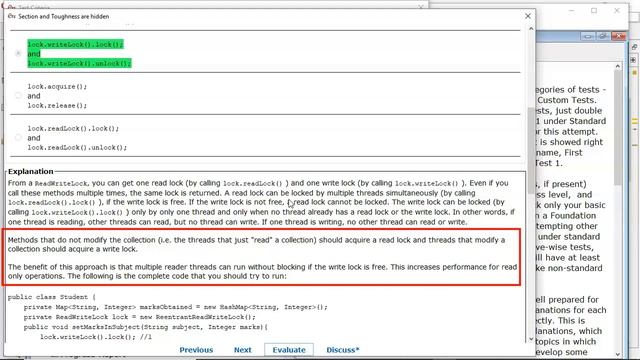The width and height of the screenshot is (640, 360).
Task: Click the 'lock.writeLock().lock(); //1' code line
Action: pyautogui.click(x=96, y=337)
